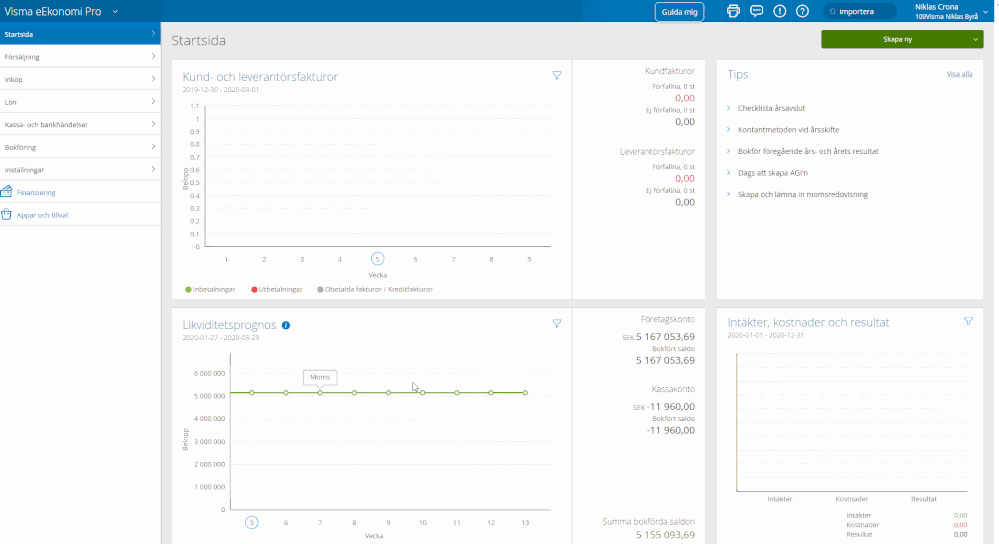Click the Importera search field
The image size is (999, 544).
[860, 11]
